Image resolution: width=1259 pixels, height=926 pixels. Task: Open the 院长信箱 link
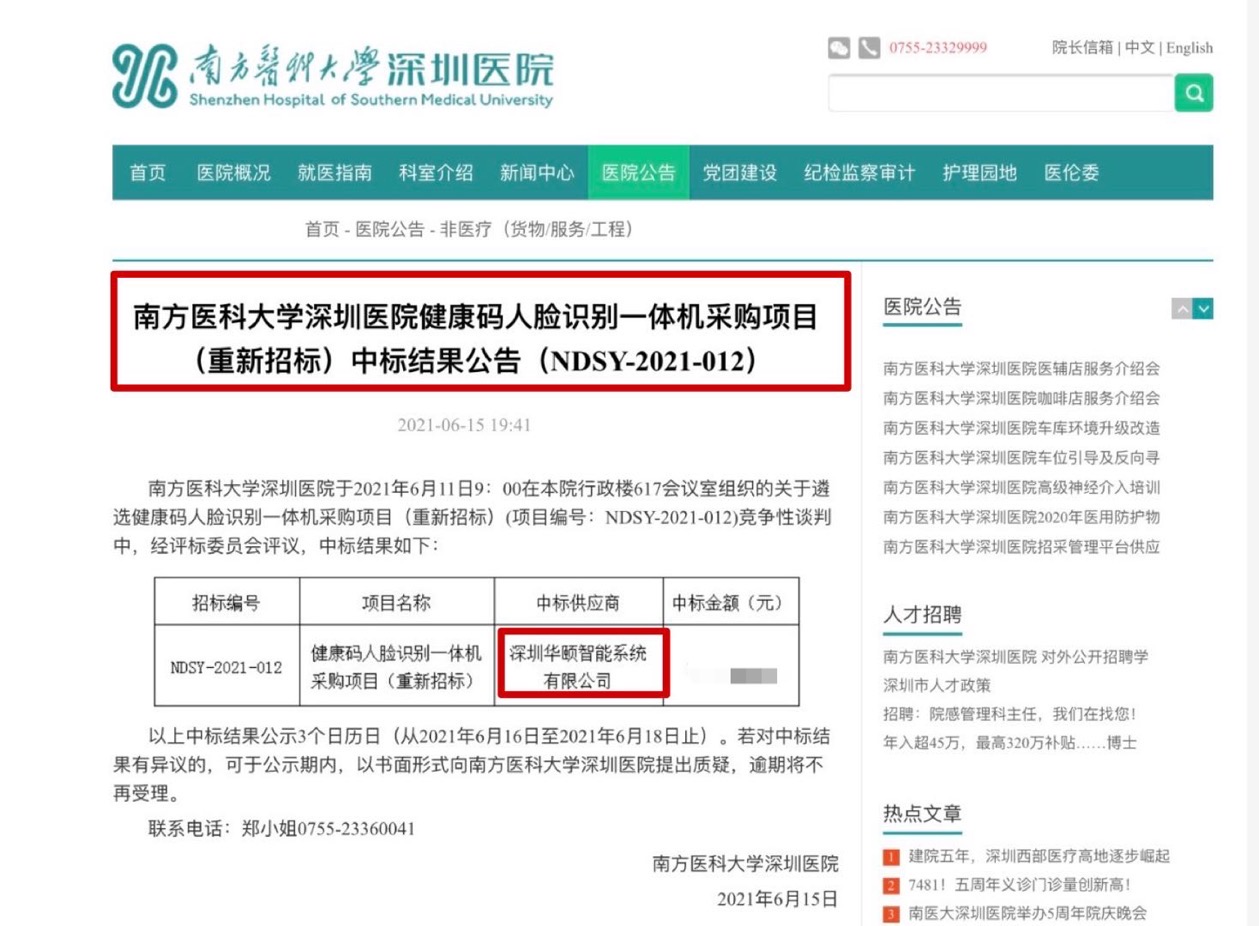[x=1082, y=48]
